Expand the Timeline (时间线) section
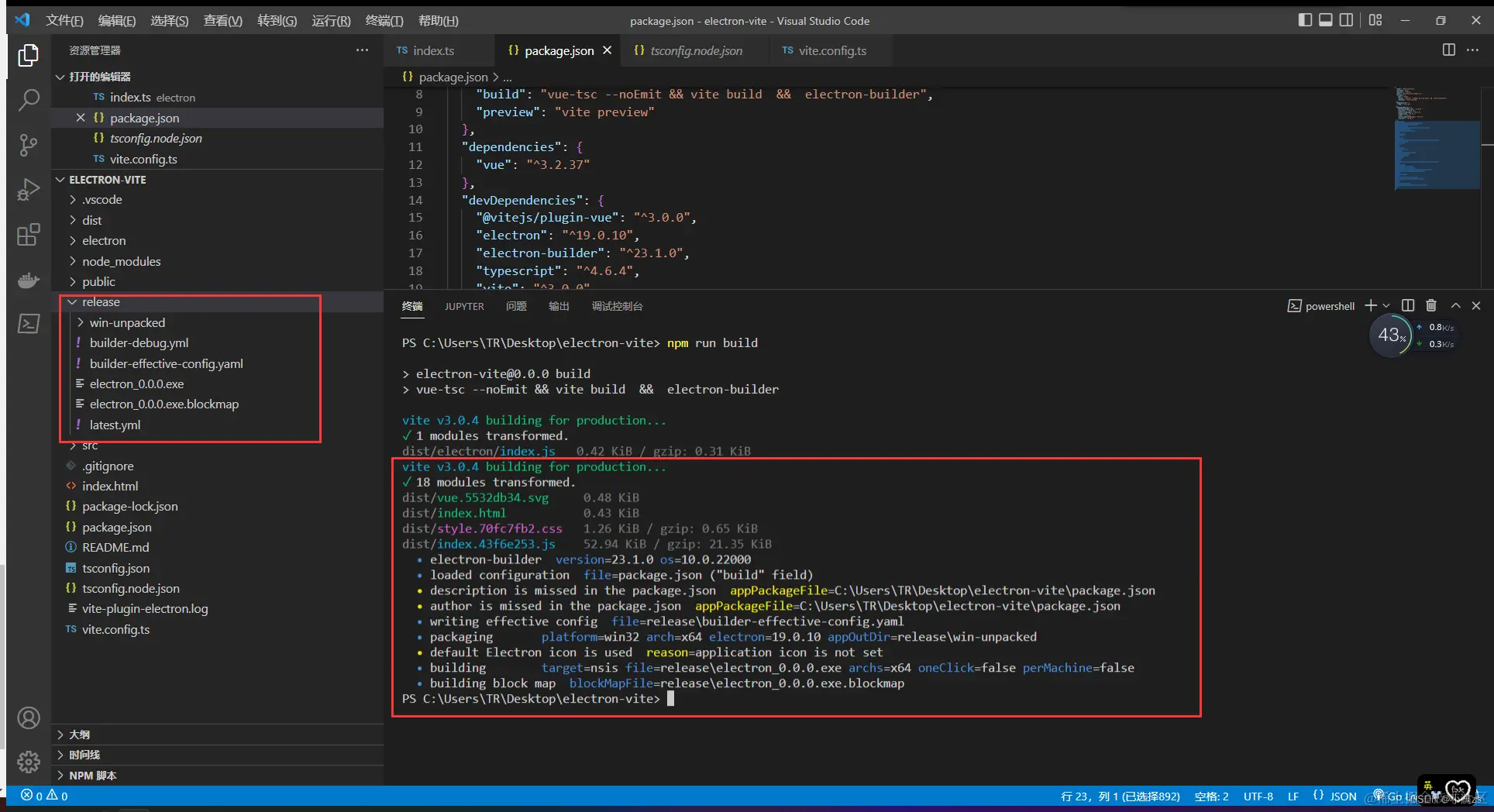Image resolution: width=1494 pixels, height=812 pixels. (x=60, y=755)
